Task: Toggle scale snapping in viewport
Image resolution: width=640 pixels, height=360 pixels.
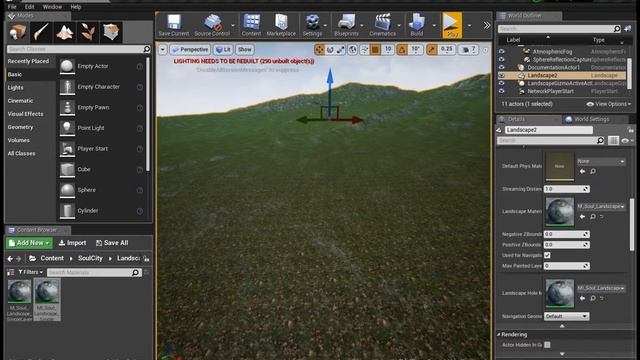Action: pos(431,50)
